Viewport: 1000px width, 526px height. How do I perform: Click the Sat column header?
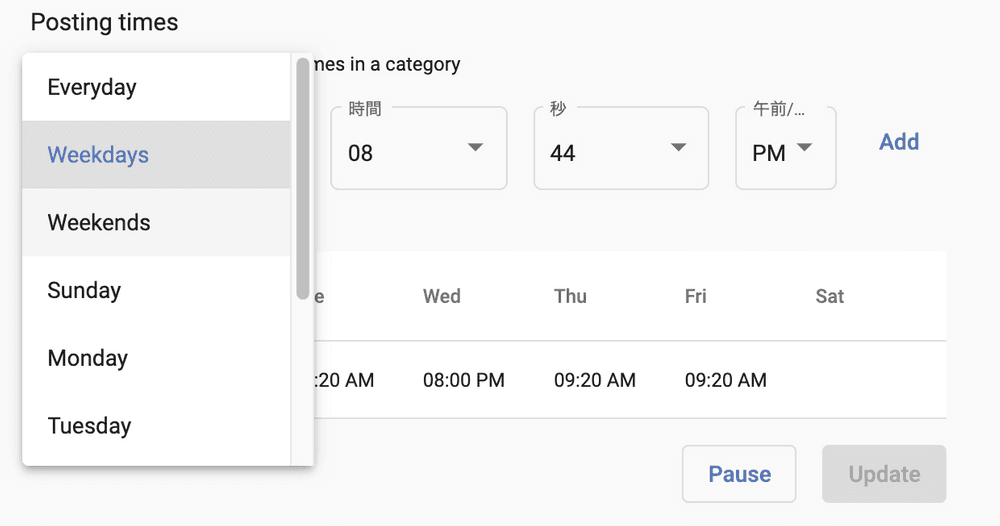coord(829,296)
